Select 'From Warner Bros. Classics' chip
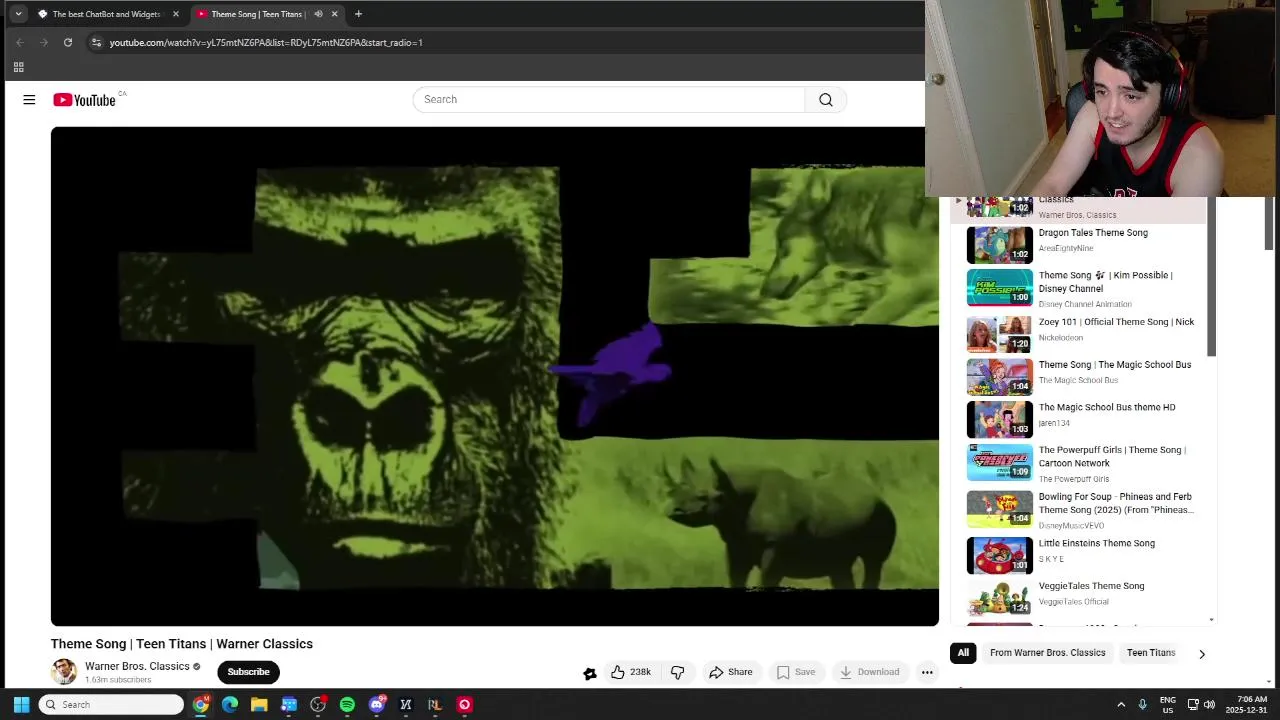 (1047, 653)
